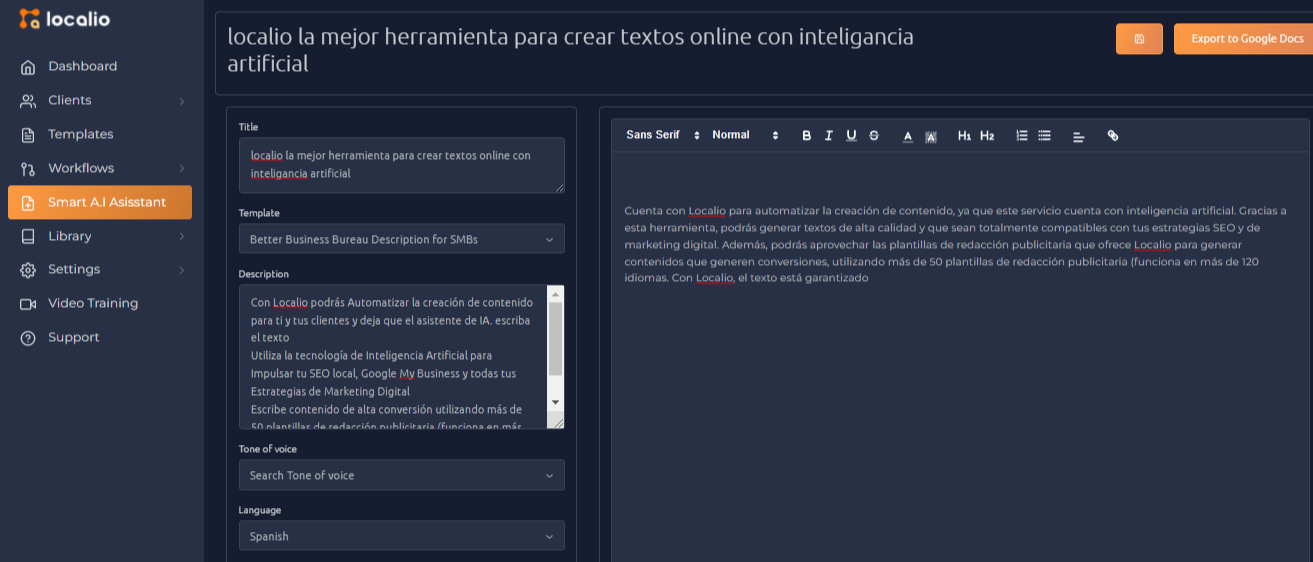
Task: Click the orange save icon button
Action: click(1139, 38)
